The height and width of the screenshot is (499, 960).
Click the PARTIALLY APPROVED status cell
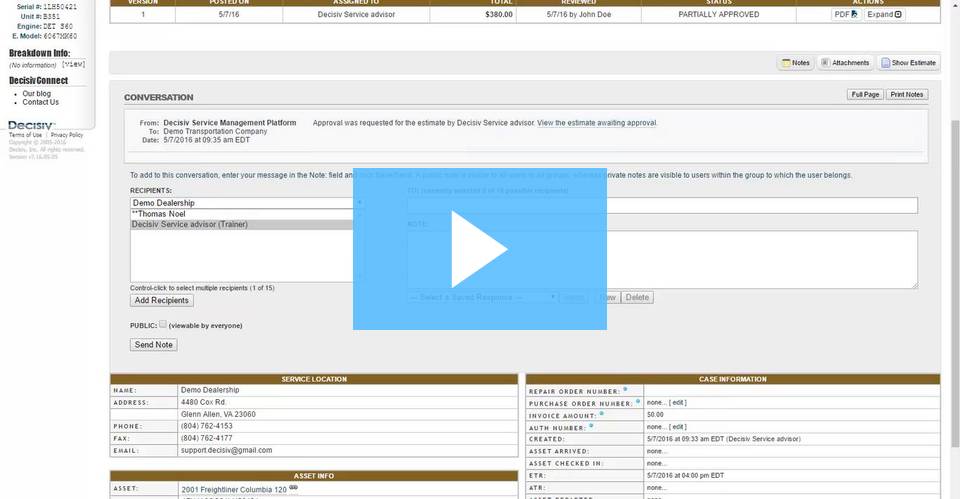719,14
